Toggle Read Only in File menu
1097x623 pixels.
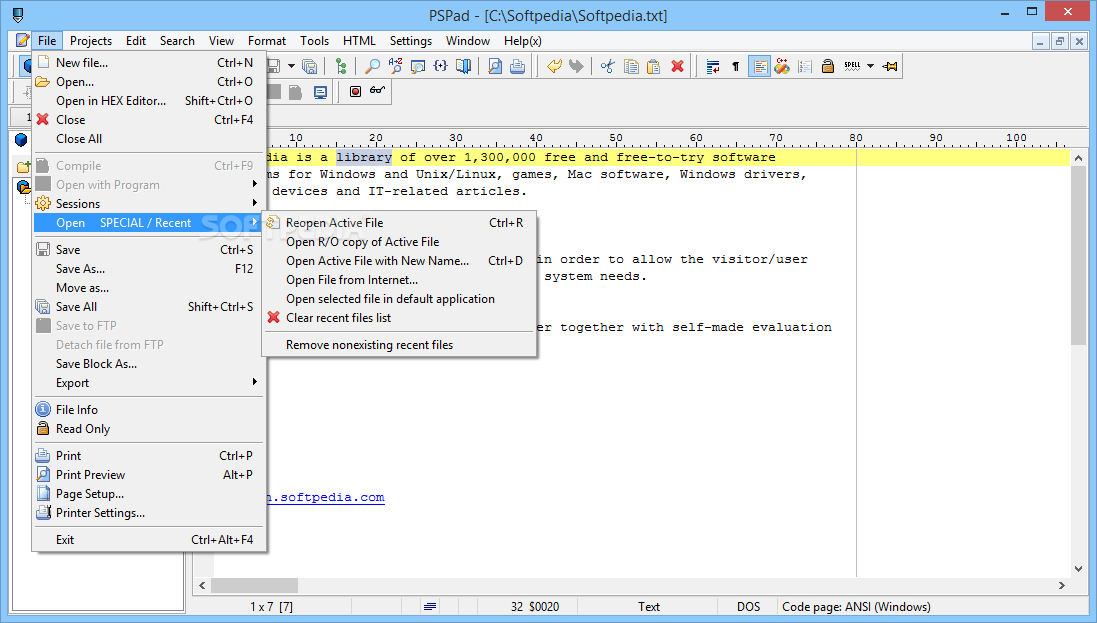click(149, 428)
